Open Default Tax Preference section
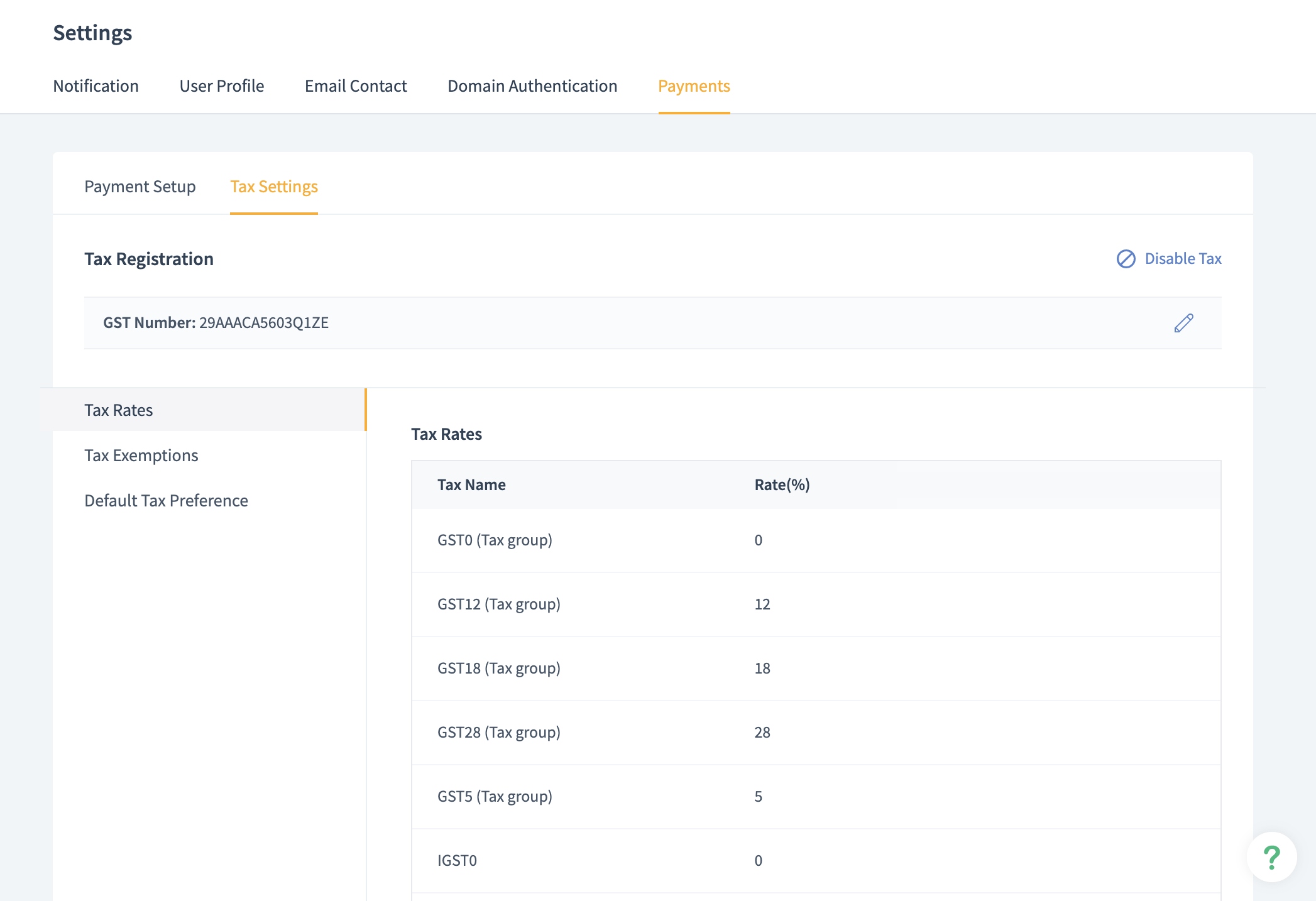Image resolution: width=1316 pixels, height=901 pixels. pyautogui.click(x=166, y=501)
